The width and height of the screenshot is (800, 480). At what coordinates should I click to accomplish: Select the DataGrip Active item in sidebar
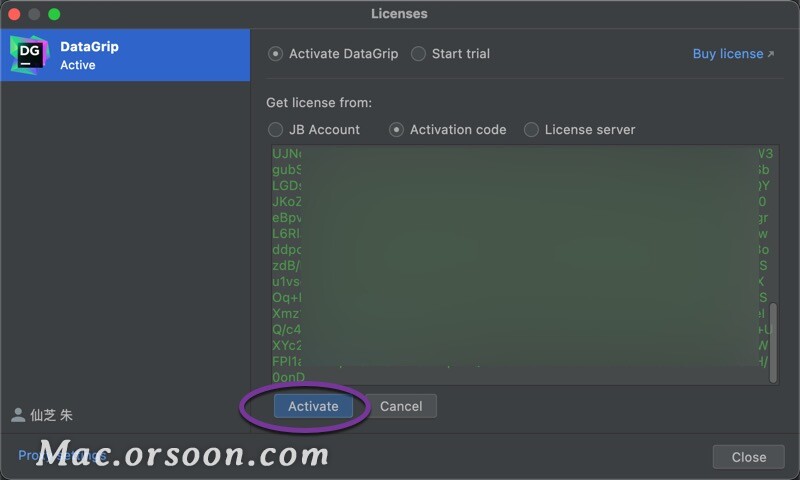pyautogui.click(x=126, y=55)
